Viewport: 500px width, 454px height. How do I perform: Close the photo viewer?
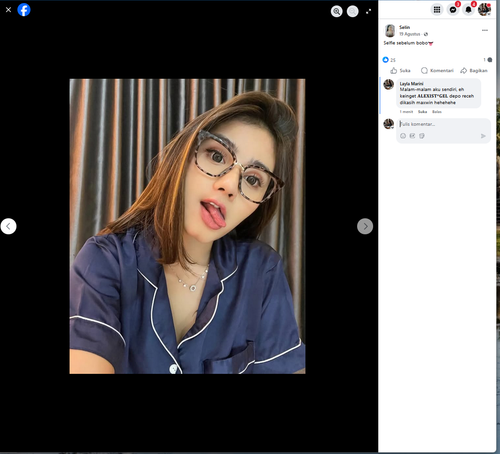coord(9,10)
